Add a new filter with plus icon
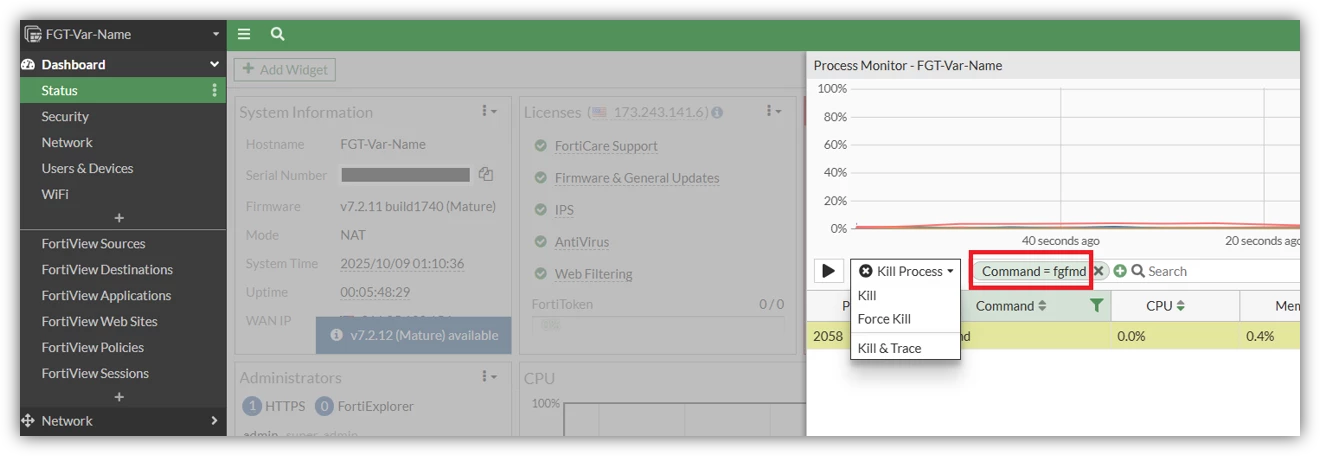 pyautogui.click(x=1120, y=271)
